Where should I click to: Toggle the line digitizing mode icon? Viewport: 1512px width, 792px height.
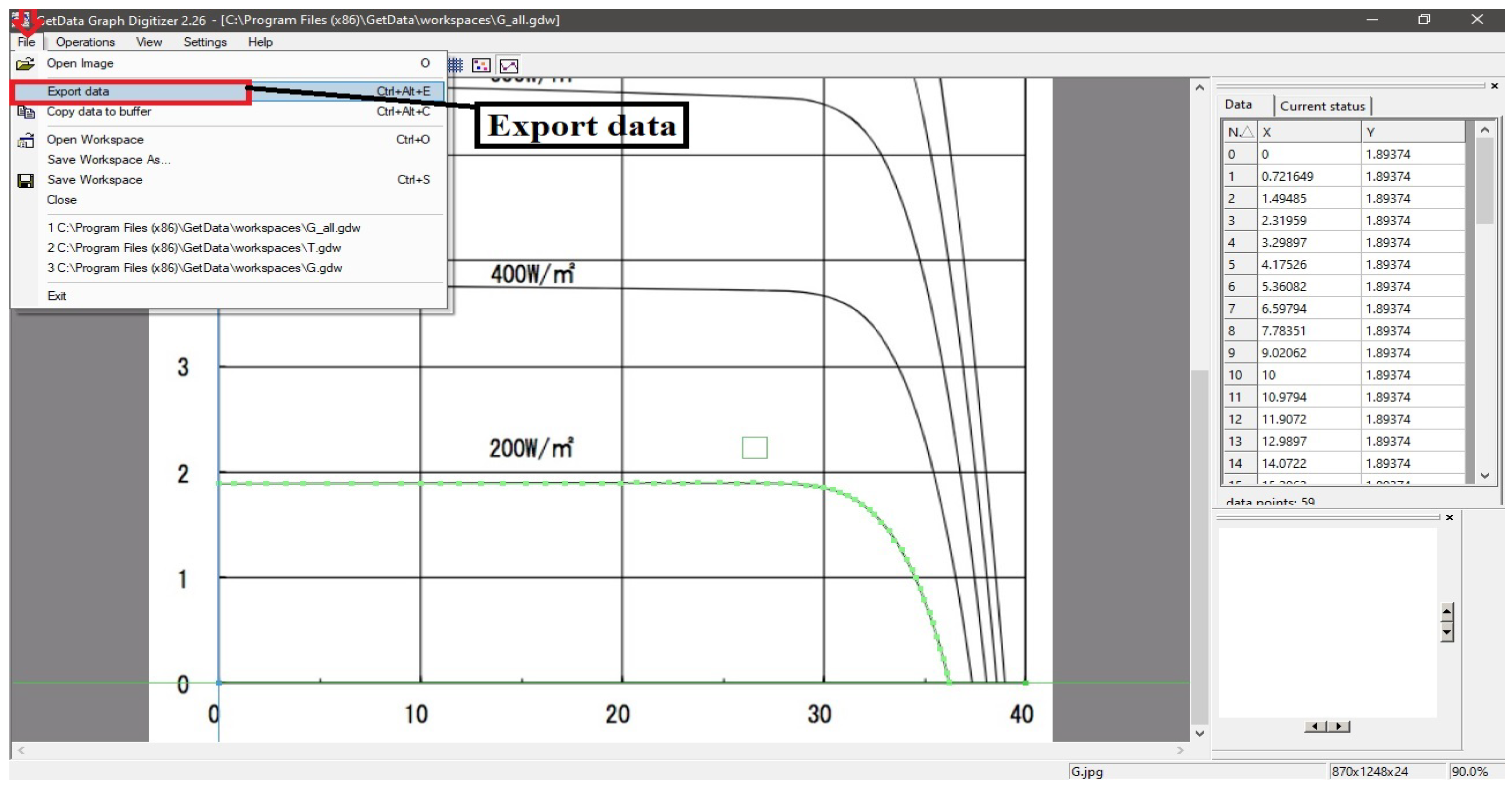pos(509,65)
